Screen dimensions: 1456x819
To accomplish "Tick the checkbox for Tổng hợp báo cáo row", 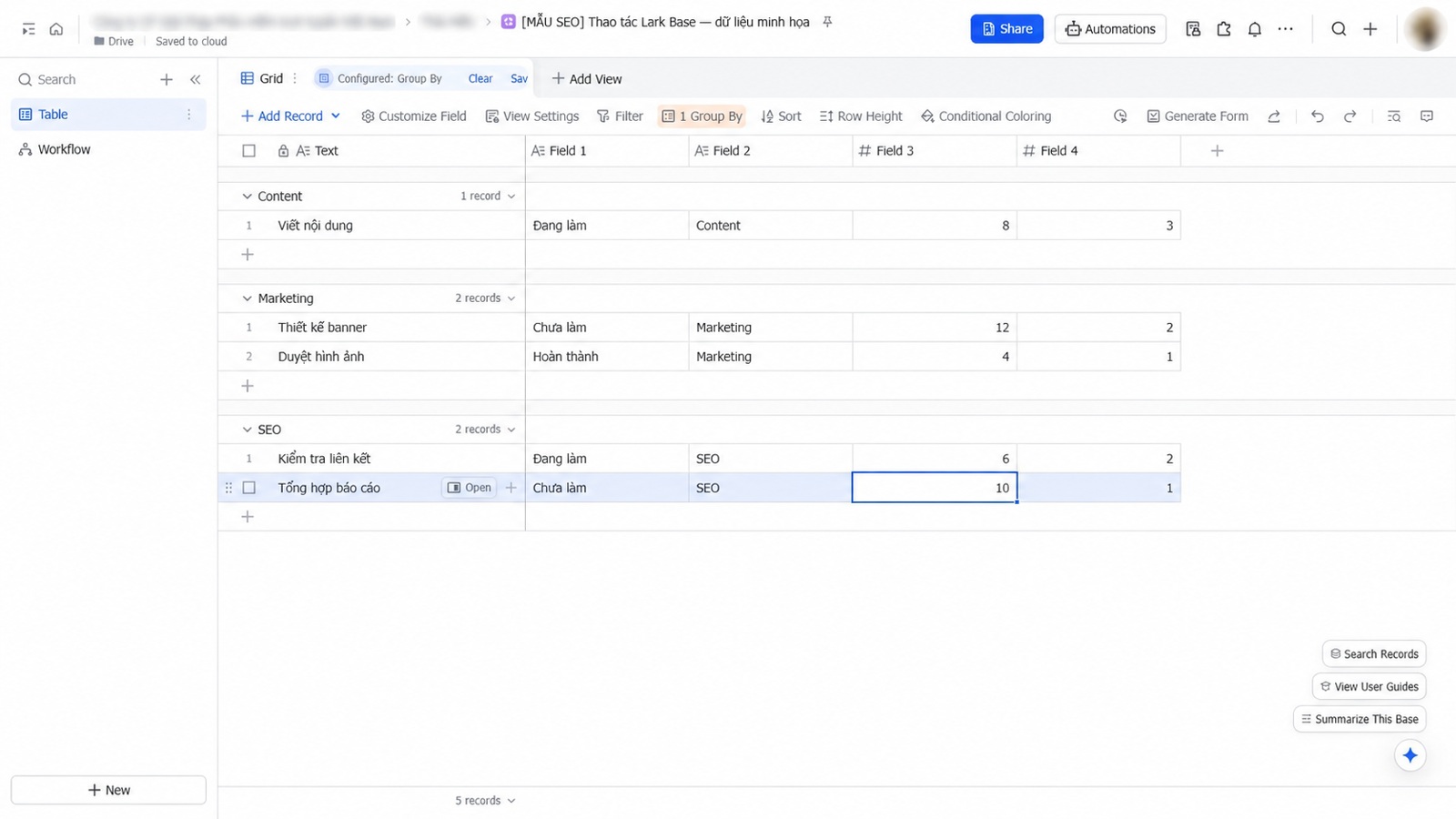I will point(248,488).
